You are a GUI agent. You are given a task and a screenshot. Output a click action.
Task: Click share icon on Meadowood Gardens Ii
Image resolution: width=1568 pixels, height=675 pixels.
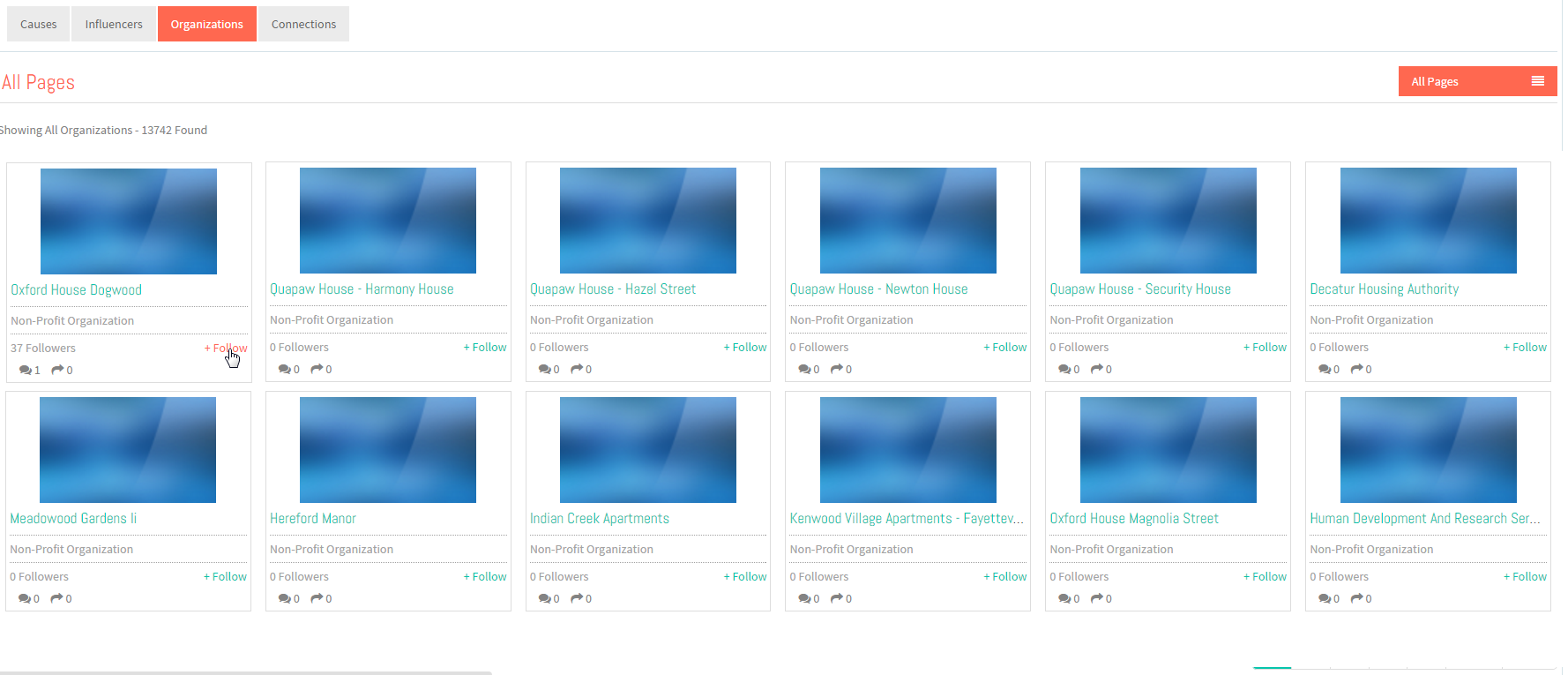tap(56, 598)
